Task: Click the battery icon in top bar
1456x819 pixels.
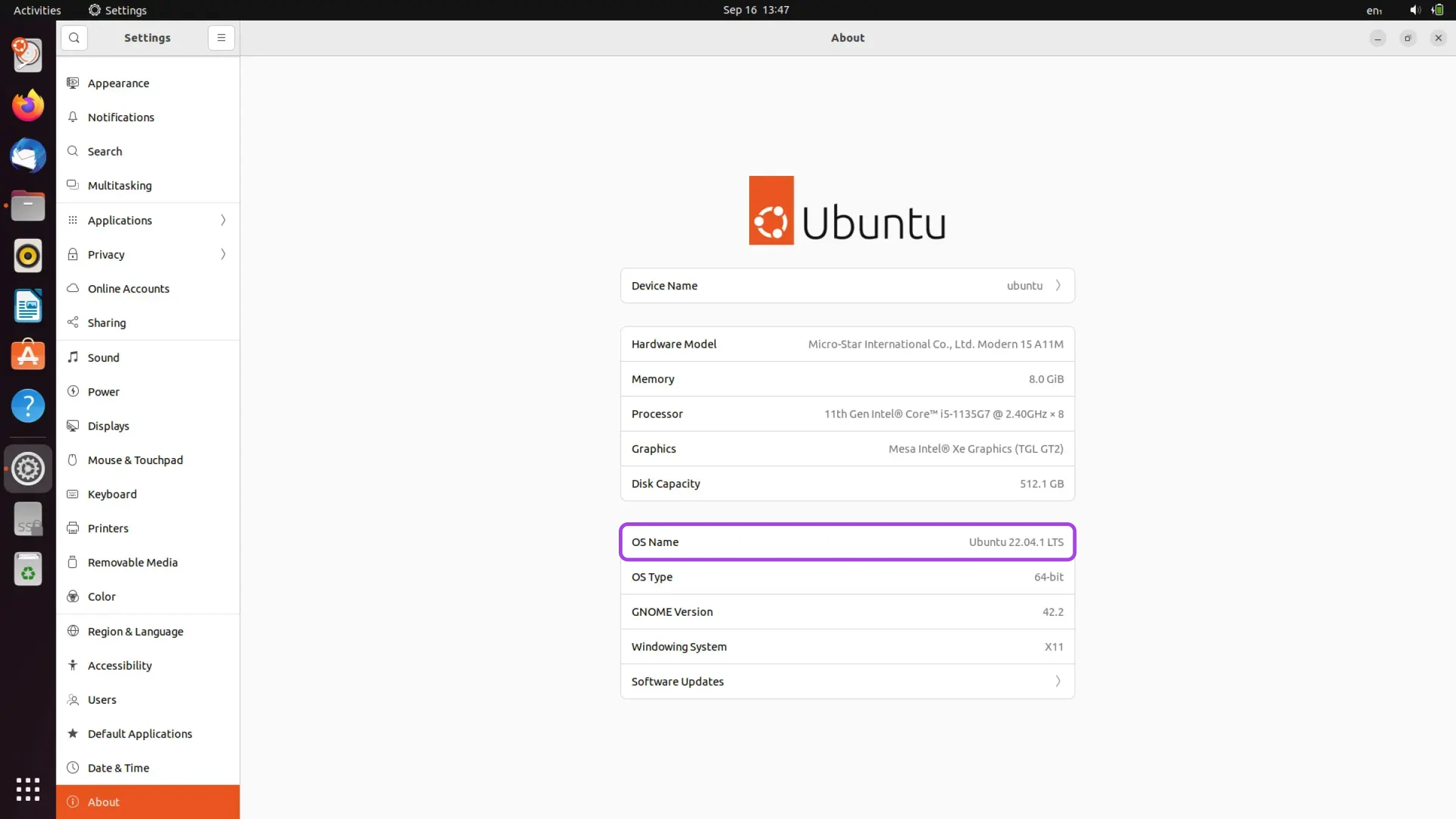Action: tap(1437, 10)
